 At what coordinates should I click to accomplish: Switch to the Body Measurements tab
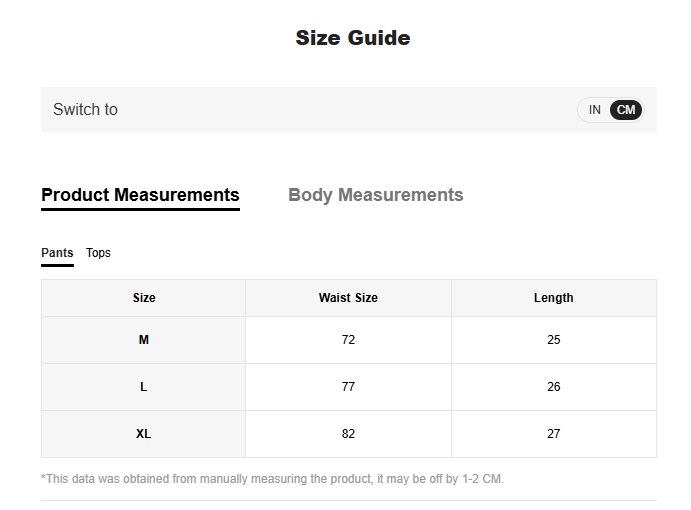click(x=375, y=195)
